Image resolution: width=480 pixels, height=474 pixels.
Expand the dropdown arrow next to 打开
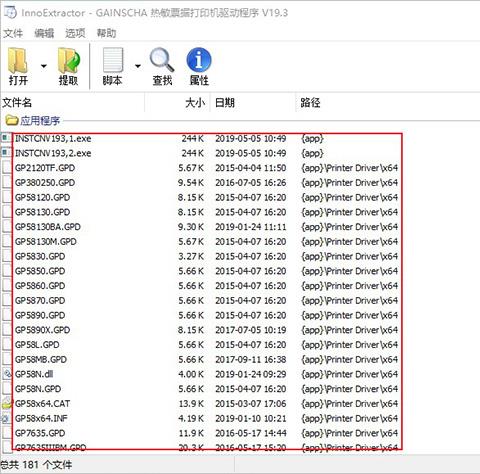44,66
